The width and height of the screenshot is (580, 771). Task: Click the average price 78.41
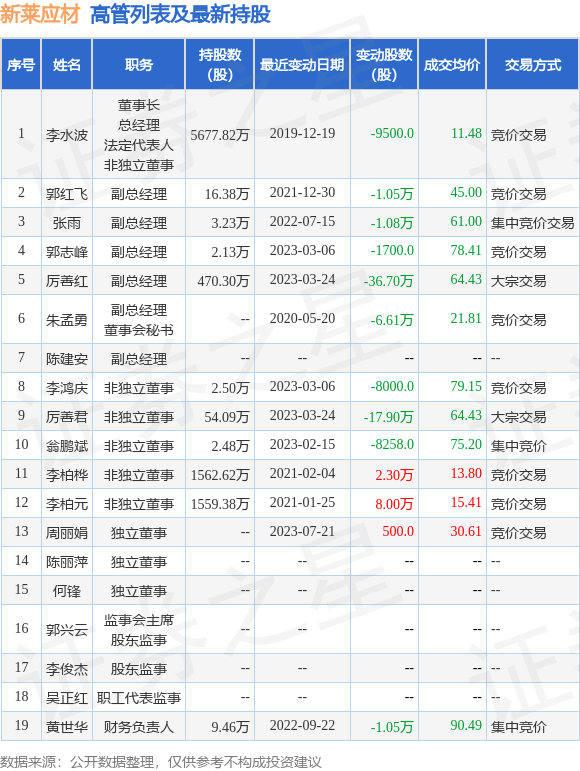click(x=466, y=250)
